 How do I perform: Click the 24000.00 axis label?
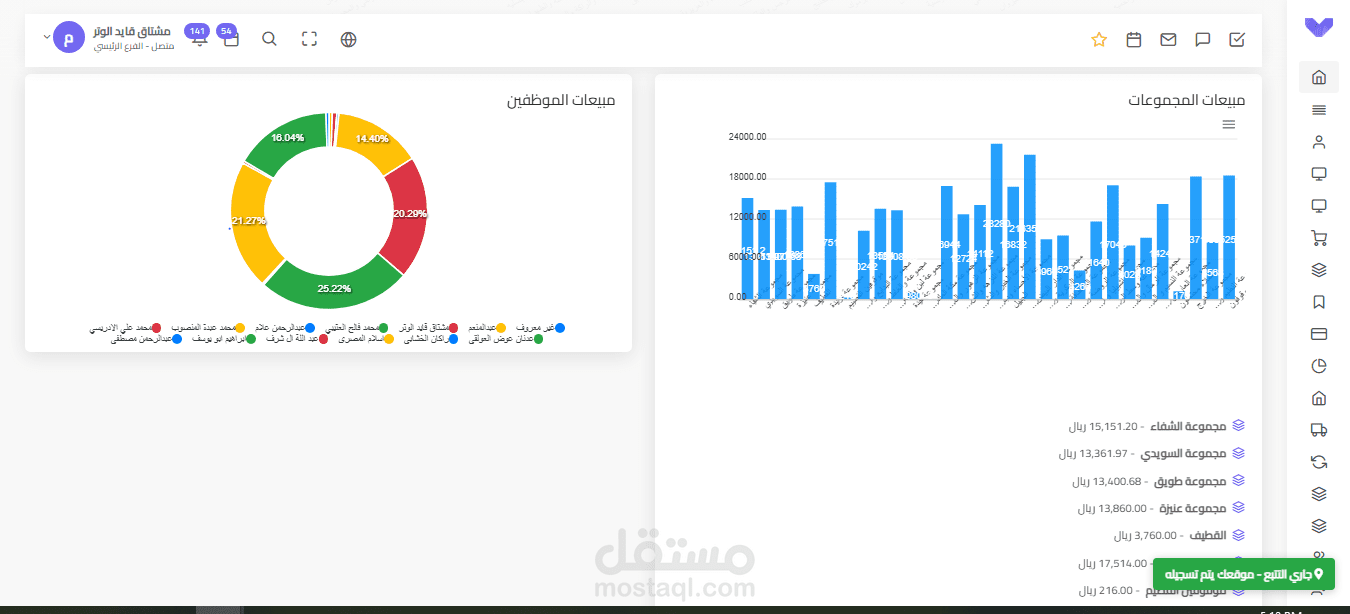pyautogui.click(x=747, y=137)
